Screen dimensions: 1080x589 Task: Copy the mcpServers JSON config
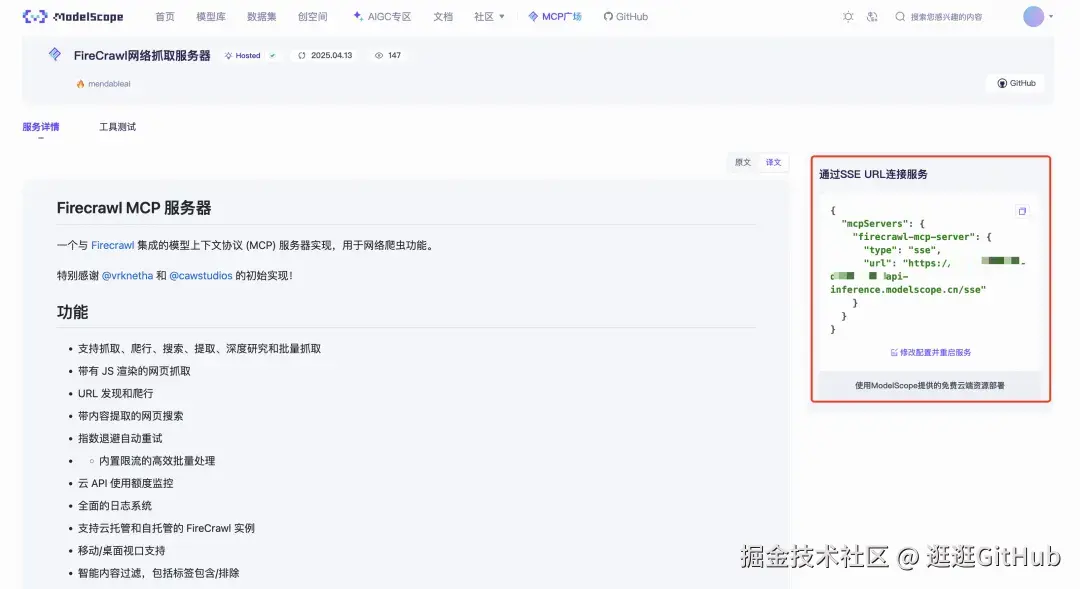tap(1022, 211)
